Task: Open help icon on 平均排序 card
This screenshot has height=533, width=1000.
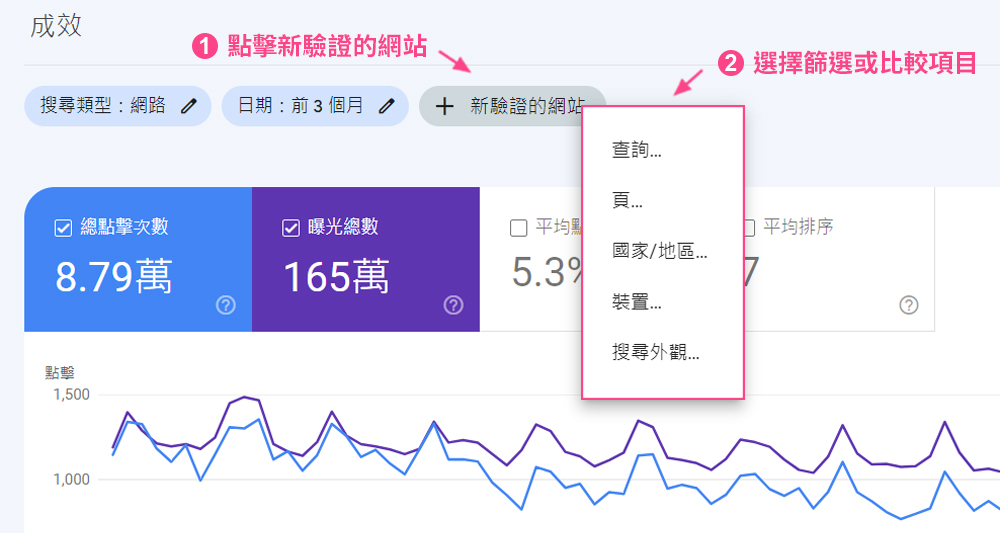Action: [909, 305]
